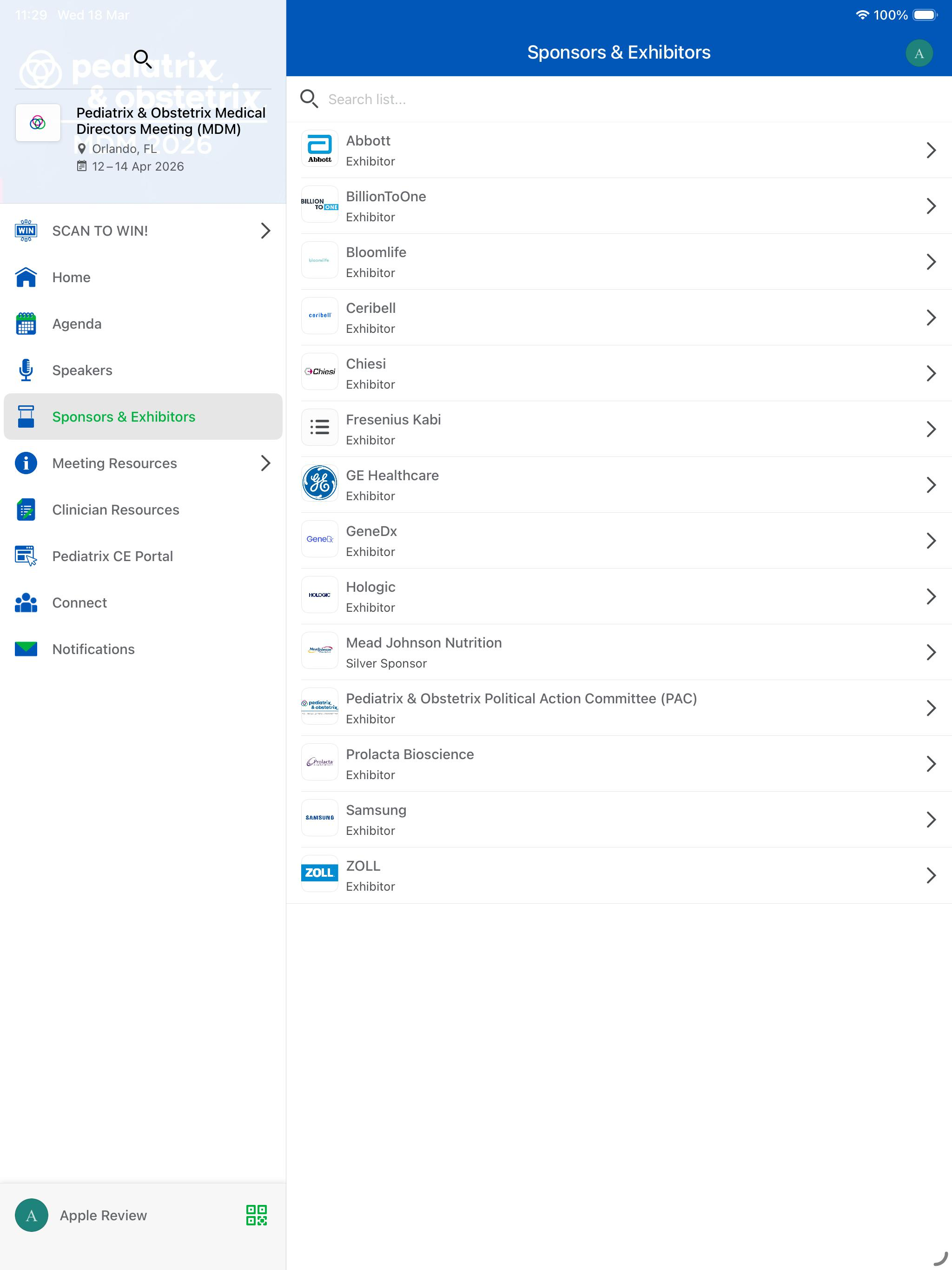The width and height of the screenshot is (952, 1270).
Task: Open the Chiesi exhibitor entry
Action: pos(619,373)
